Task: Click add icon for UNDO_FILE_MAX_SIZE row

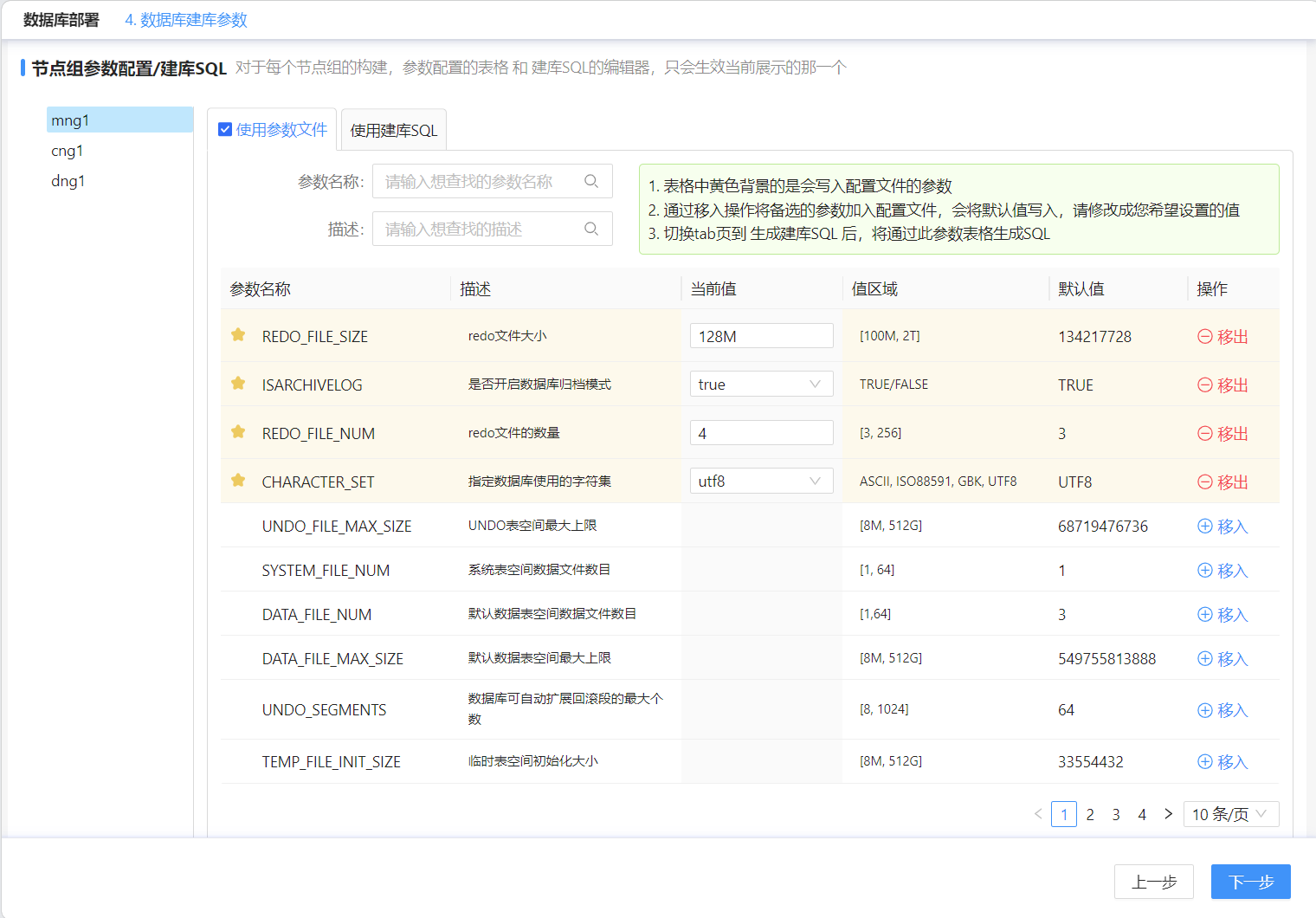Action: click(1204, 526)
